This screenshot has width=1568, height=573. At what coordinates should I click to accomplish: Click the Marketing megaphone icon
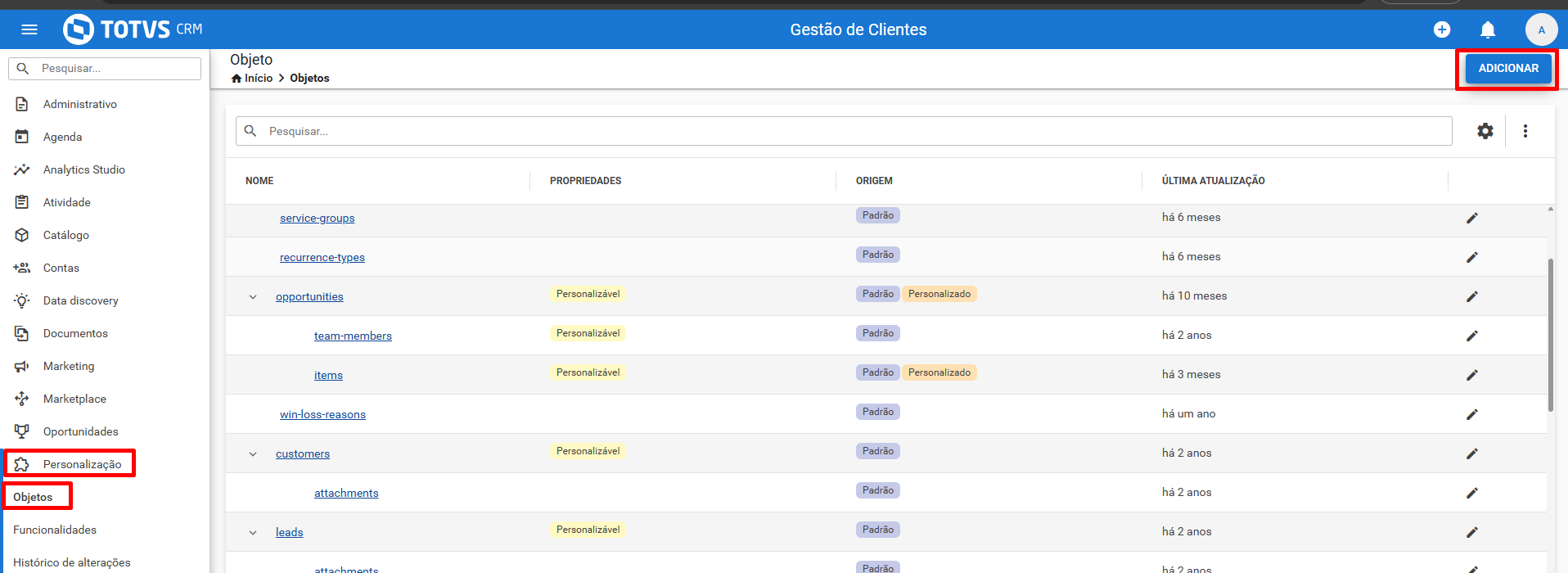pyautogui.click(x=22, y=366)
